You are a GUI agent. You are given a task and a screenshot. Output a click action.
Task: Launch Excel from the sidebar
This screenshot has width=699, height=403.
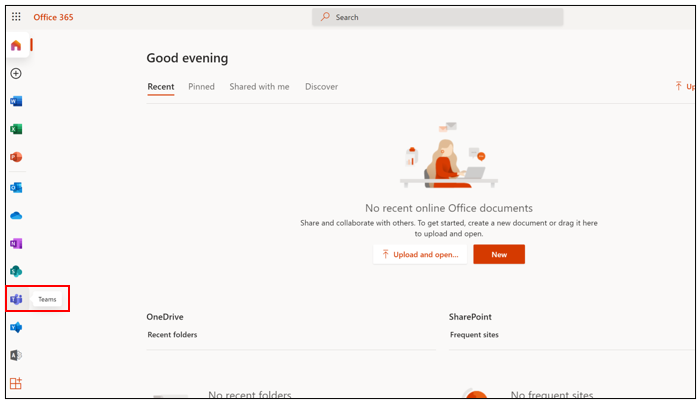(16, 129)
